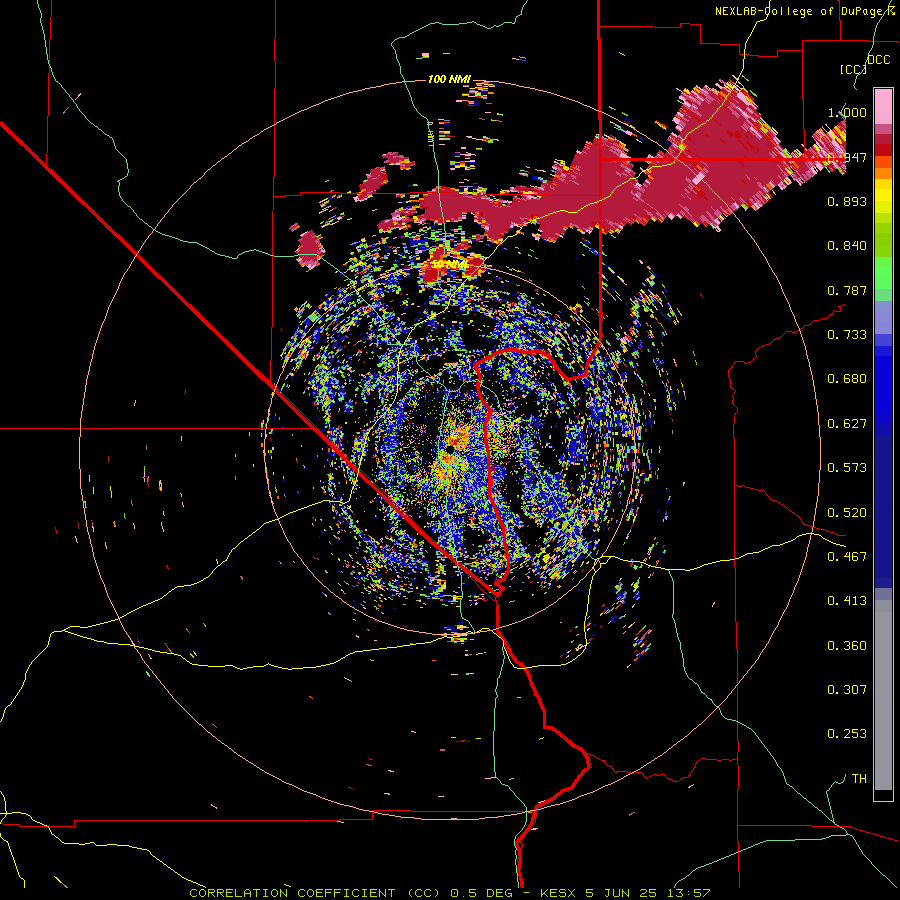Click the [CC] units label
Viewport: 900px width, 900px height.
(853, 69)
